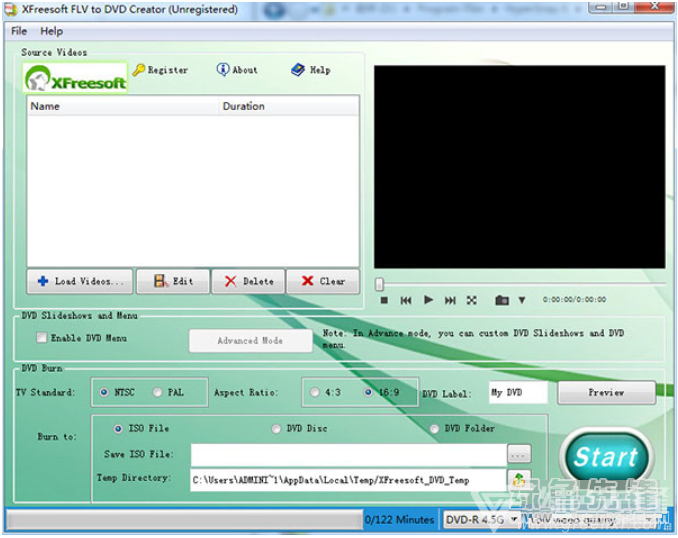This screenshot has height=538, width=678.
Task: Choose temp directory folder icon
Action: coord(519,480)
